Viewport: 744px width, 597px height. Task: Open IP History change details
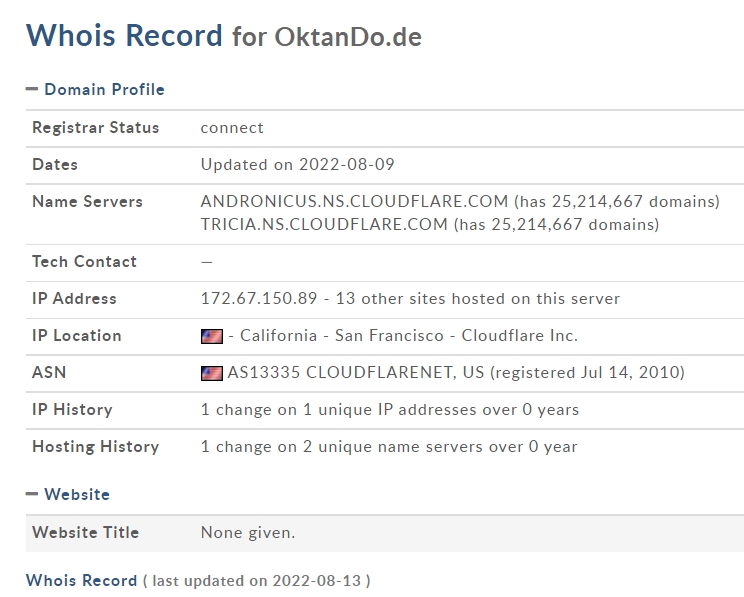tap(390, 410)
